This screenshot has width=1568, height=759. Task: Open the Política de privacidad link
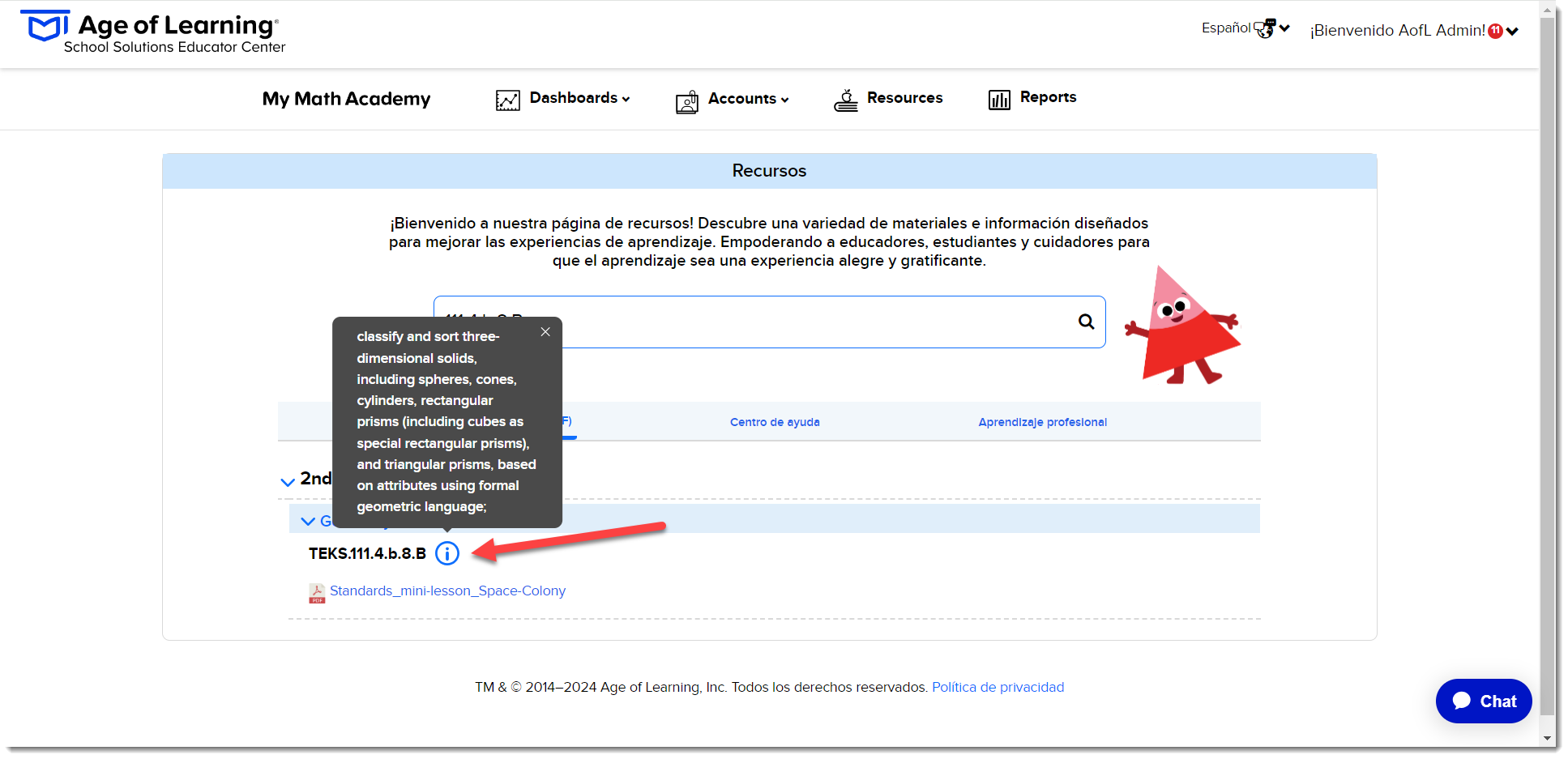coord(998,687)
